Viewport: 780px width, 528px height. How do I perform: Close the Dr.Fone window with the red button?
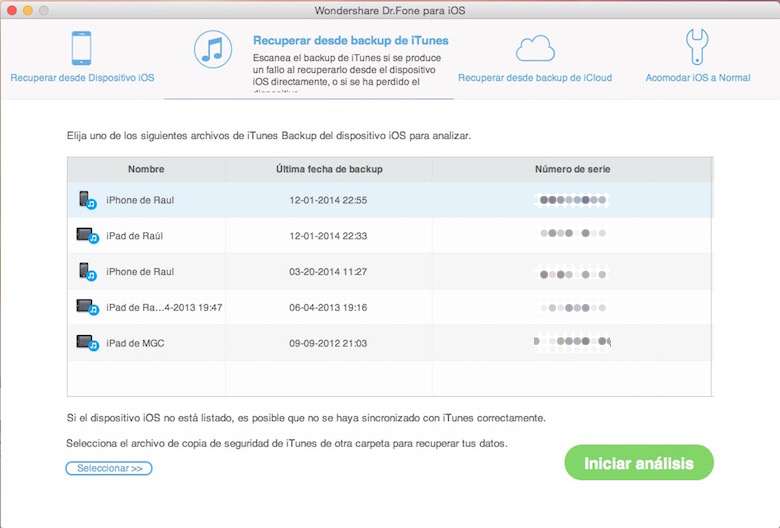click(11, 10)
